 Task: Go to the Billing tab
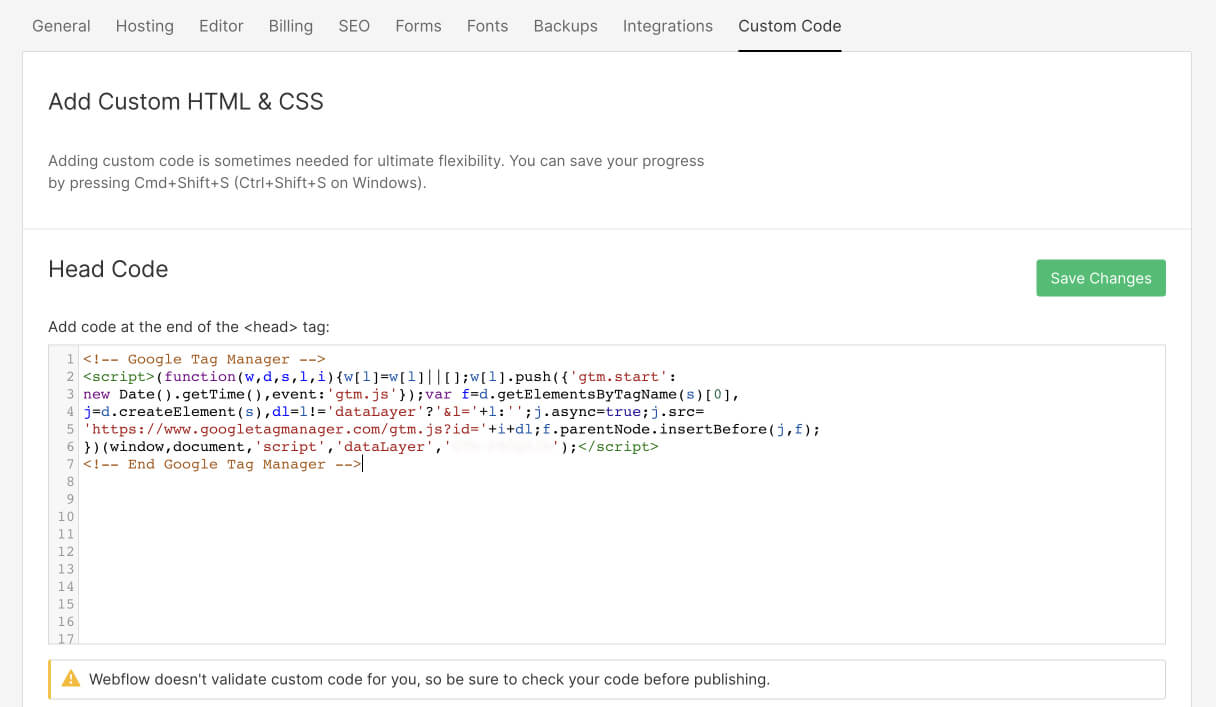290,26
